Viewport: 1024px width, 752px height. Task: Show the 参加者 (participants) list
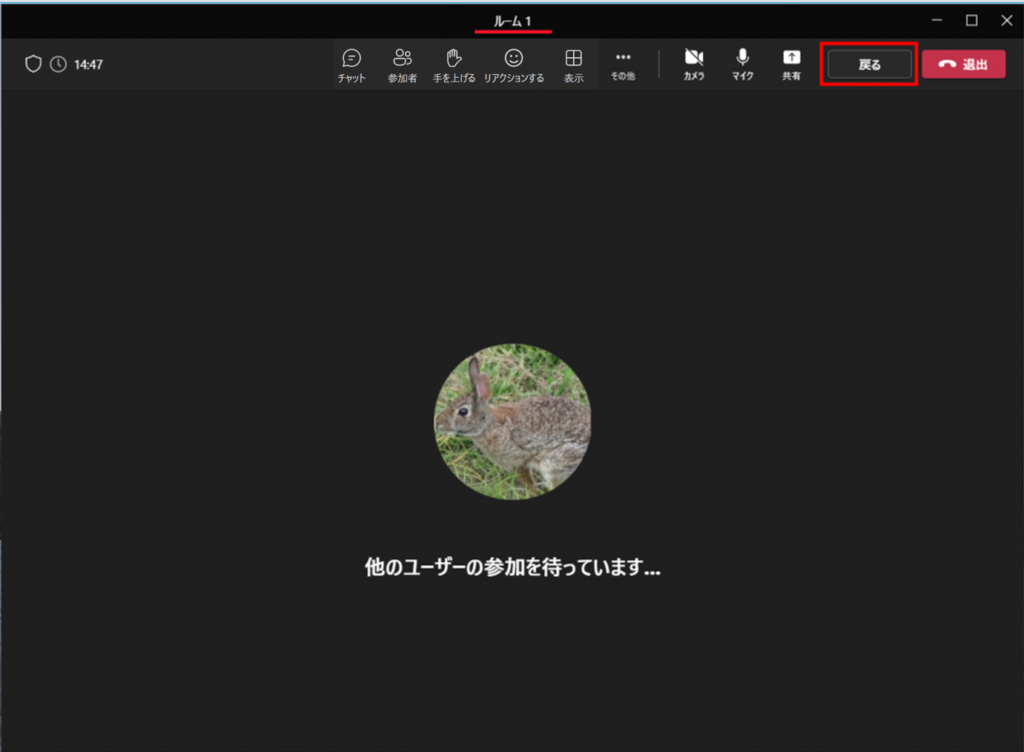(x=402, y=65)
